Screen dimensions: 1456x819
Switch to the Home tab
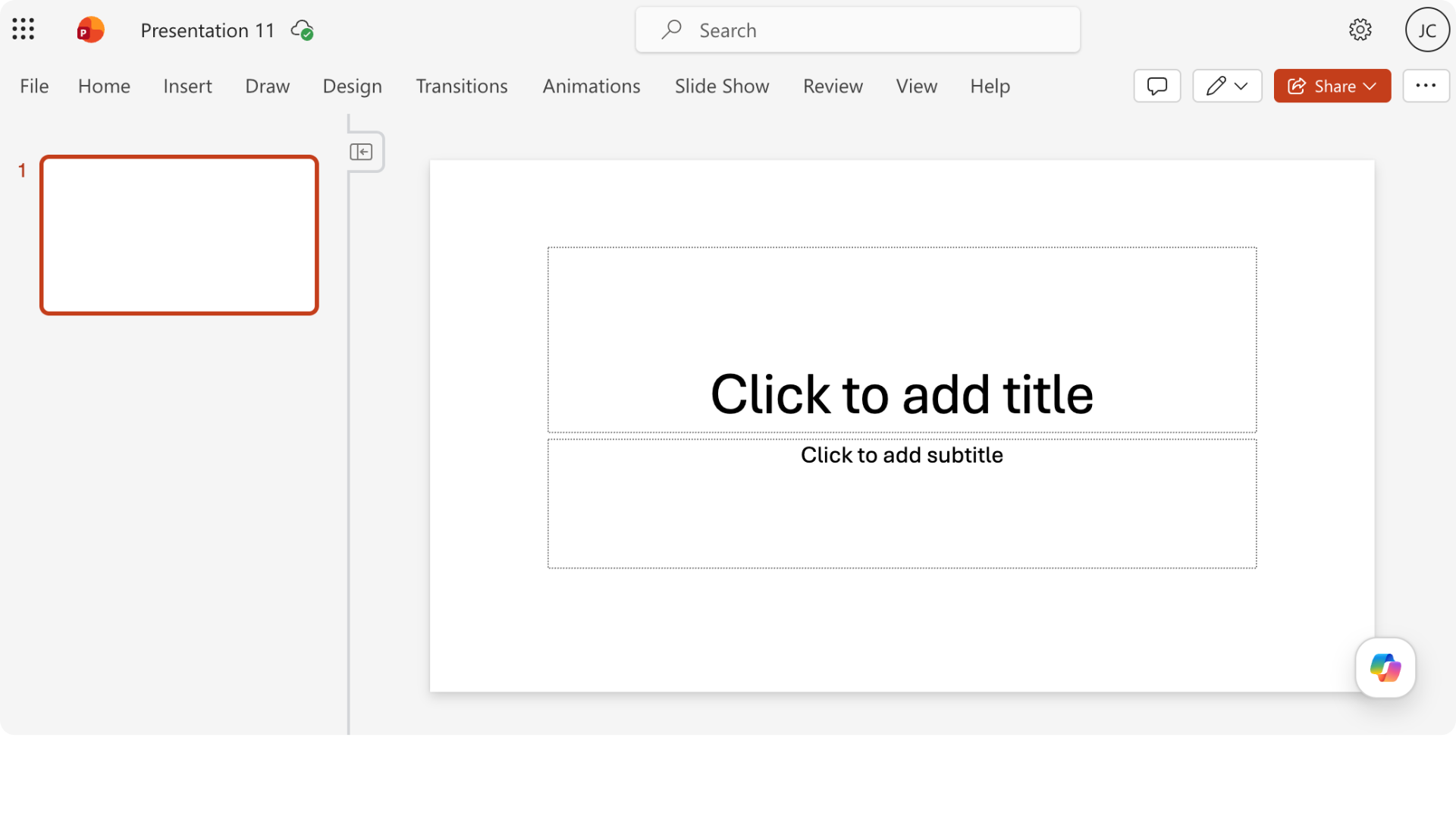click(x=104, y=86)
